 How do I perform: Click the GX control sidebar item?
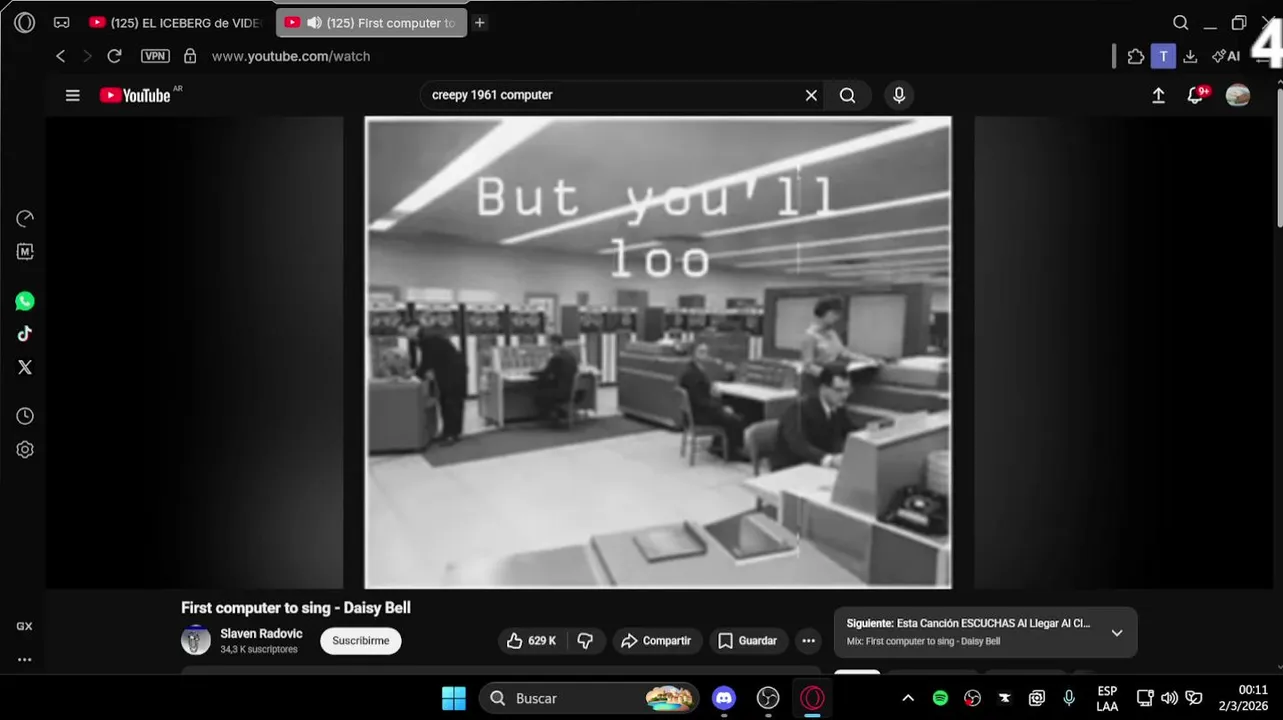(x=24, y=626)
